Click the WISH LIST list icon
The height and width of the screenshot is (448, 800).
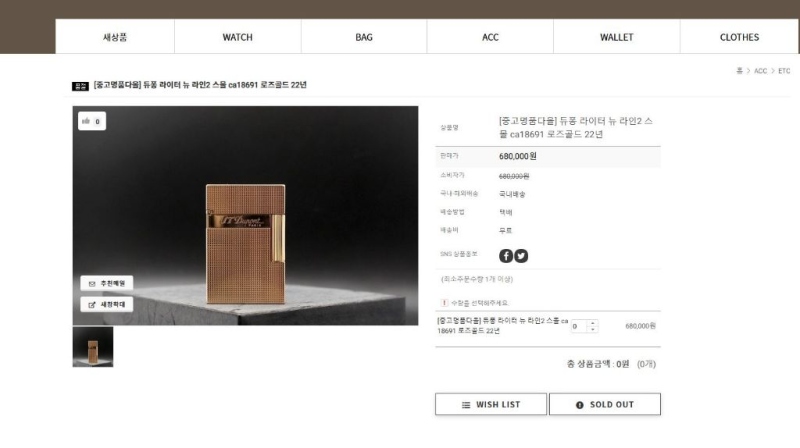tap(466, 405)
